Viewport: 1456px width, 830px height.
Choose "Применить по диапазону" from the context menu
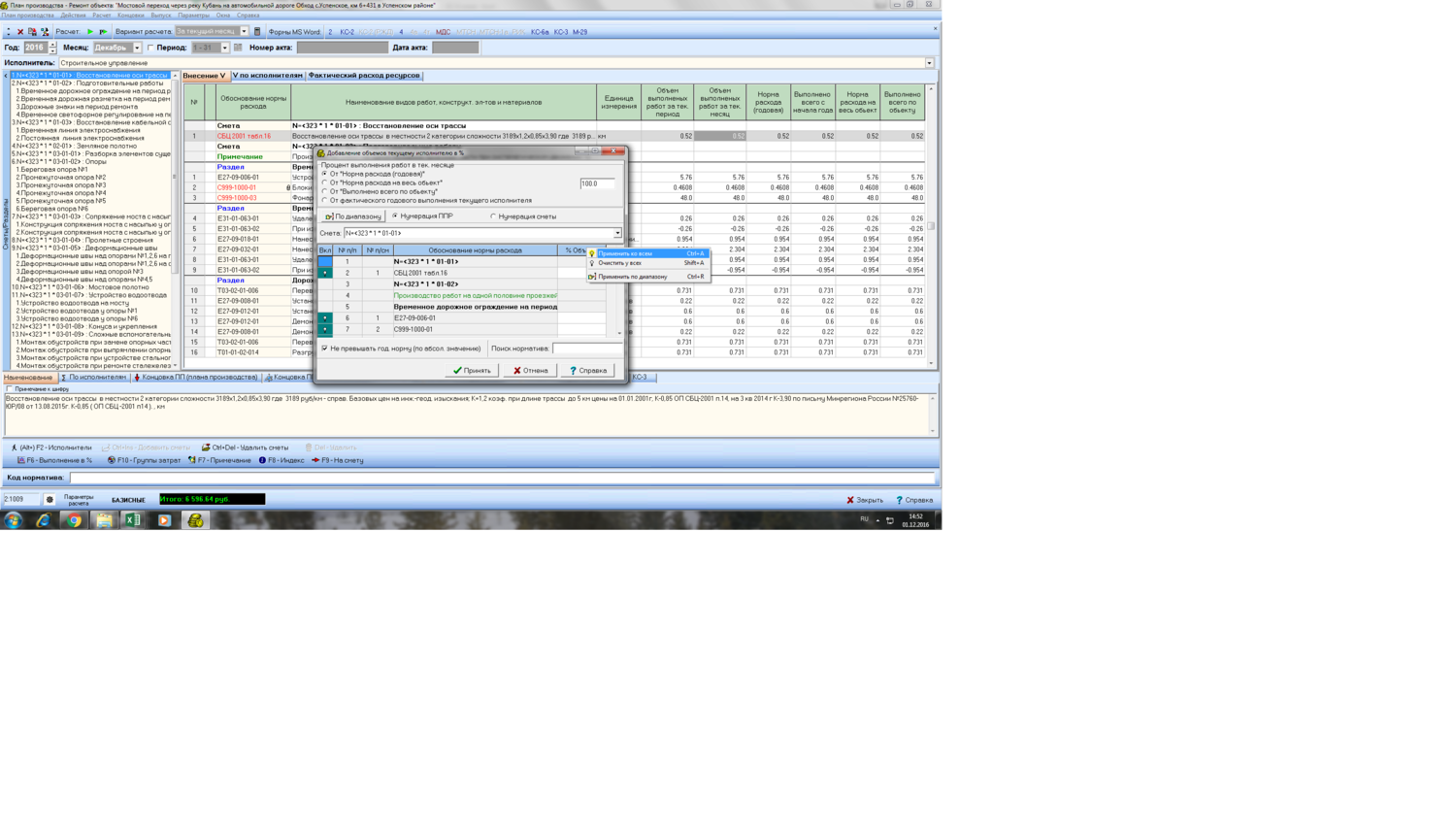point(648,277)
